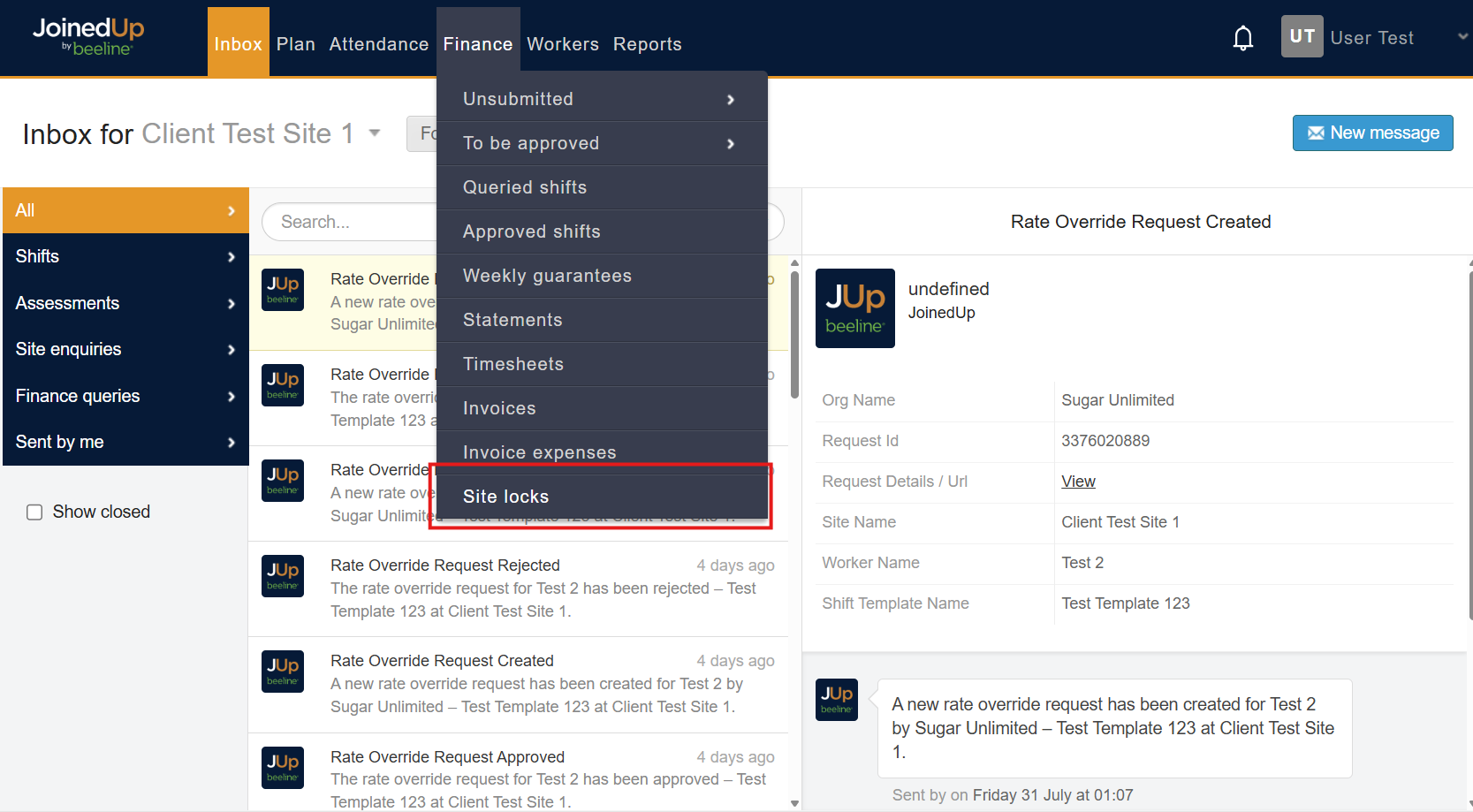Viewport: 1473px width, 812px height.
Task: Open the Attendance tab
Action: point(379,44)
